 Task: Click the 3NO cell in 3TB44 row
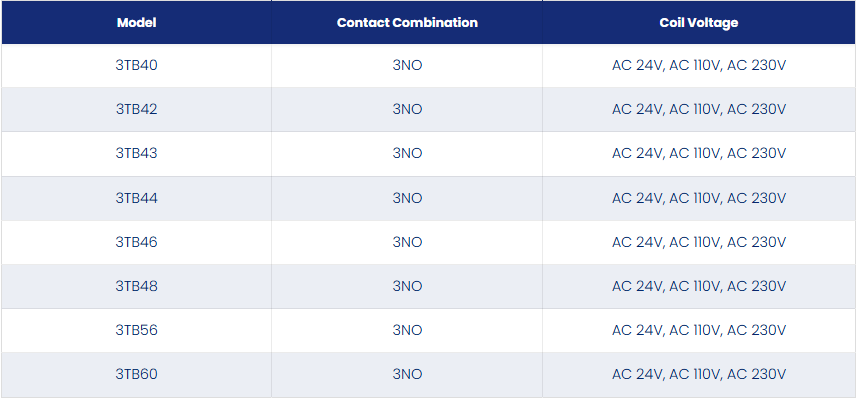[x=407, y=198]
